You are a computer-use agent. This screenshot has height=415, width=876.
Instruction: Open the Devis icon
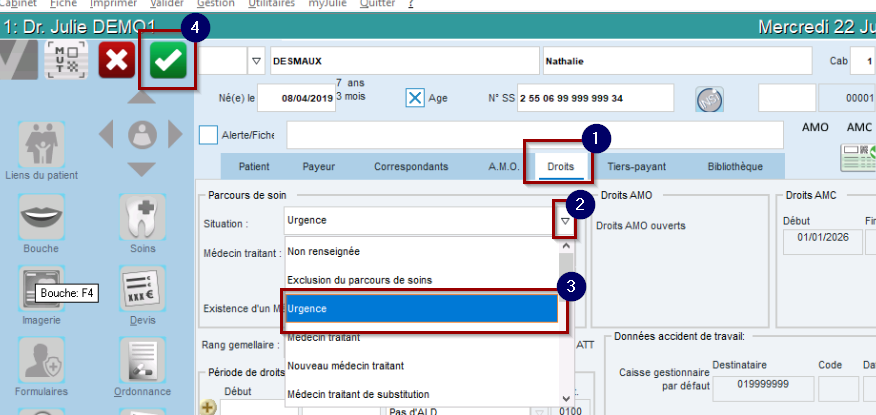click(x=142, y=289)
